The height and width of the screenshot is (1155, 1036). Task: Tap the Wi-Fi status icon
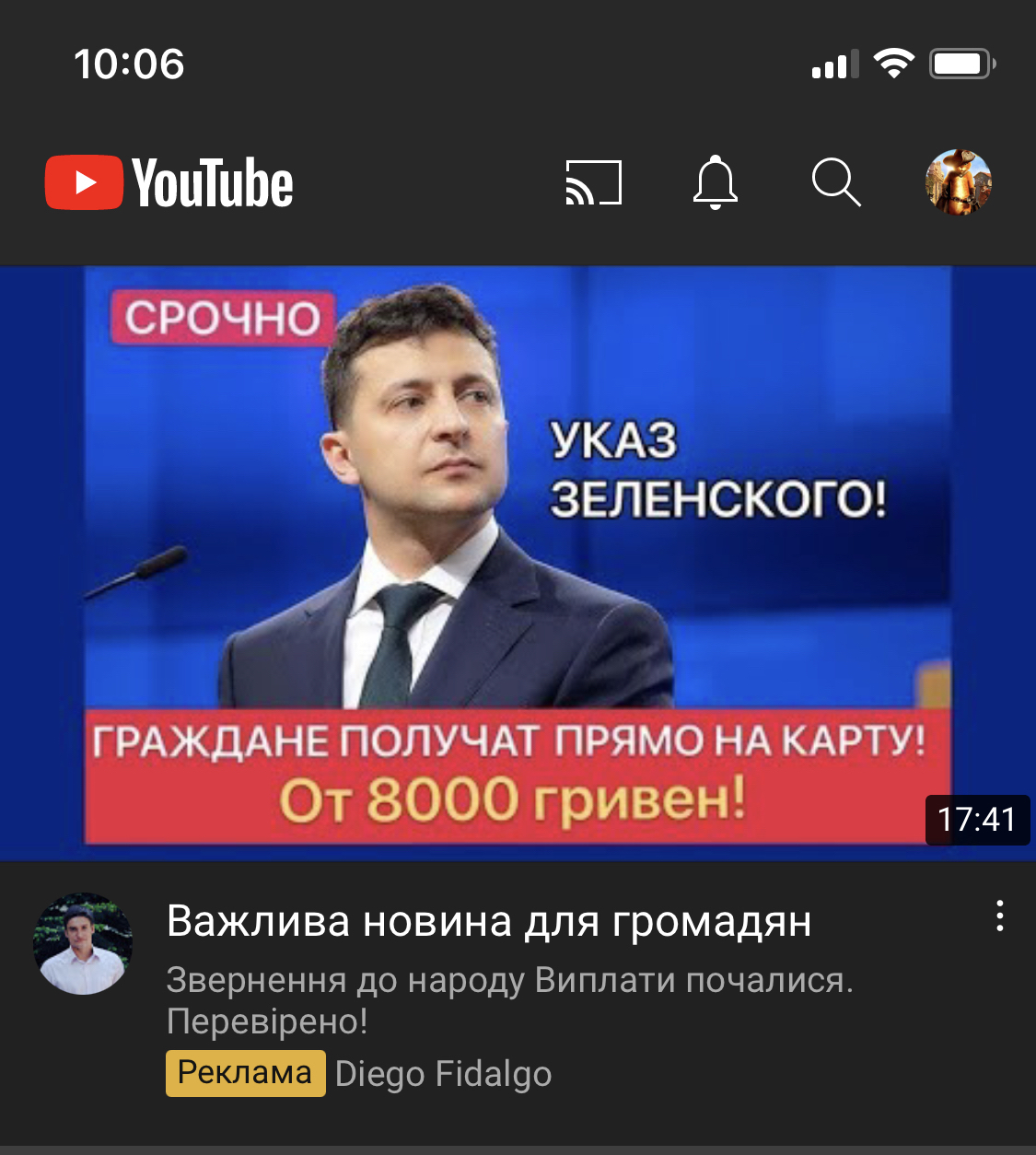(x=893, y=64)
